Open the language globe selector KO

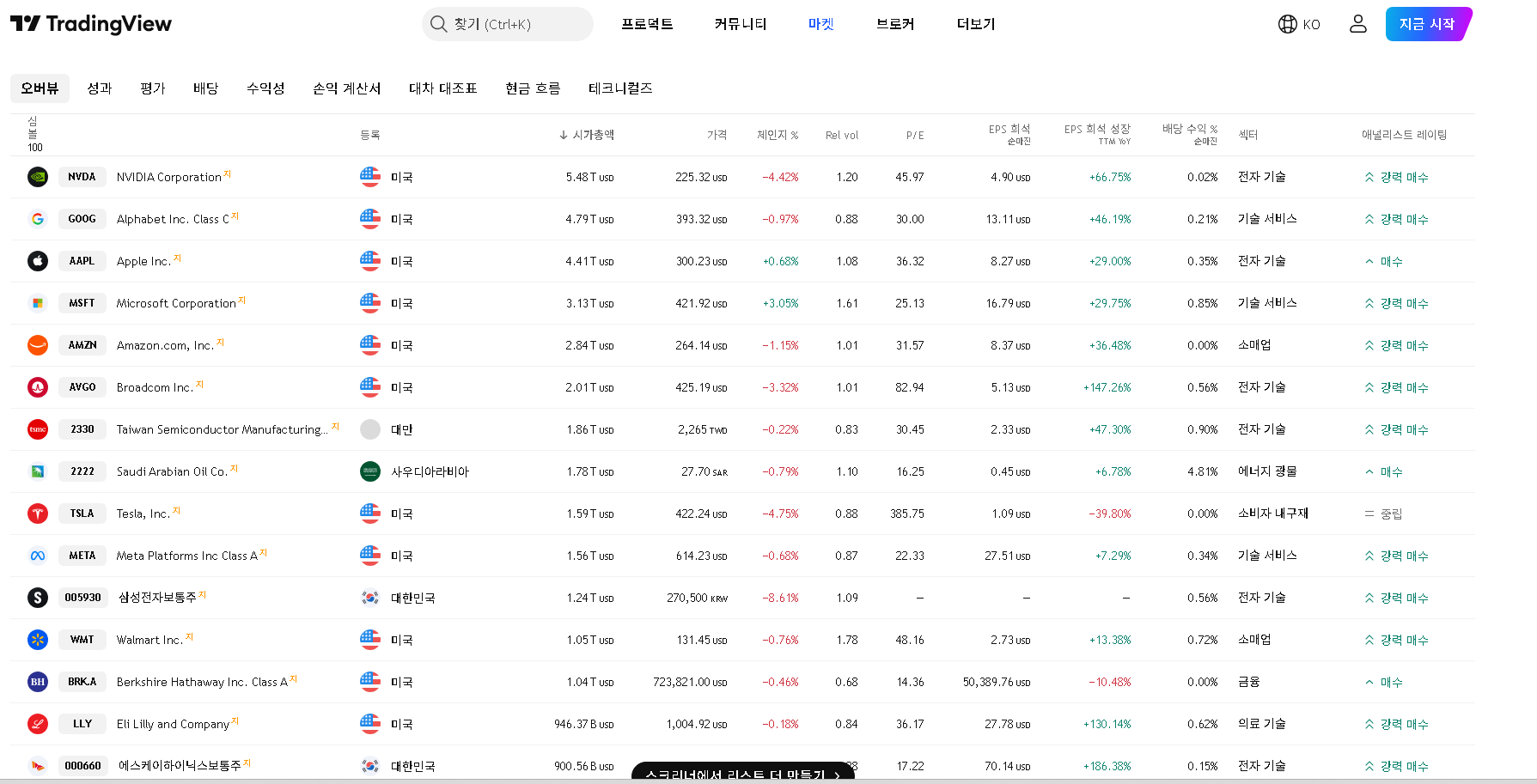(1299, 24)
